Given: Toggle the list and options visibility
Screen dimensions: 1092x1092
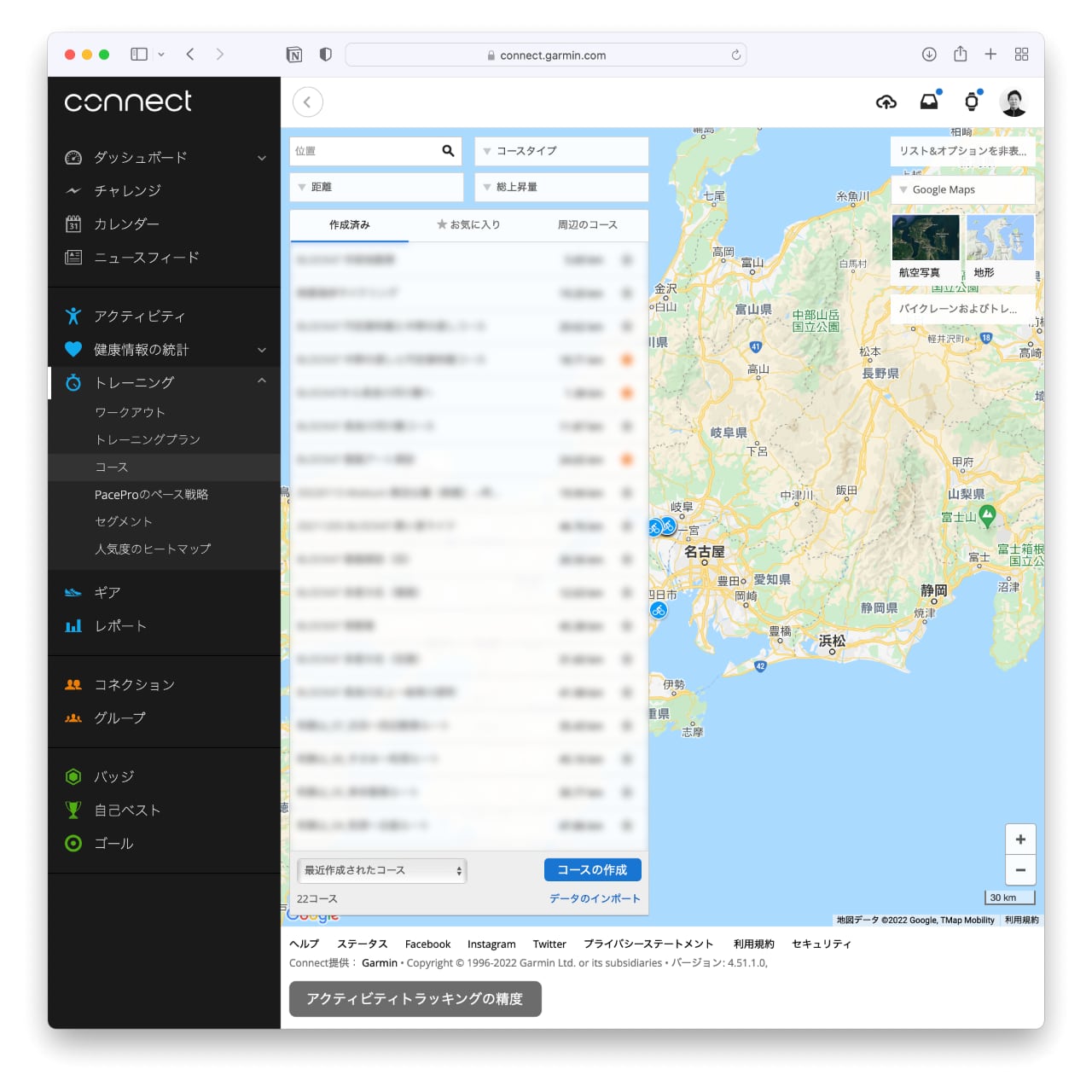Looking at the screenshot, I should [x=962, y=151].
